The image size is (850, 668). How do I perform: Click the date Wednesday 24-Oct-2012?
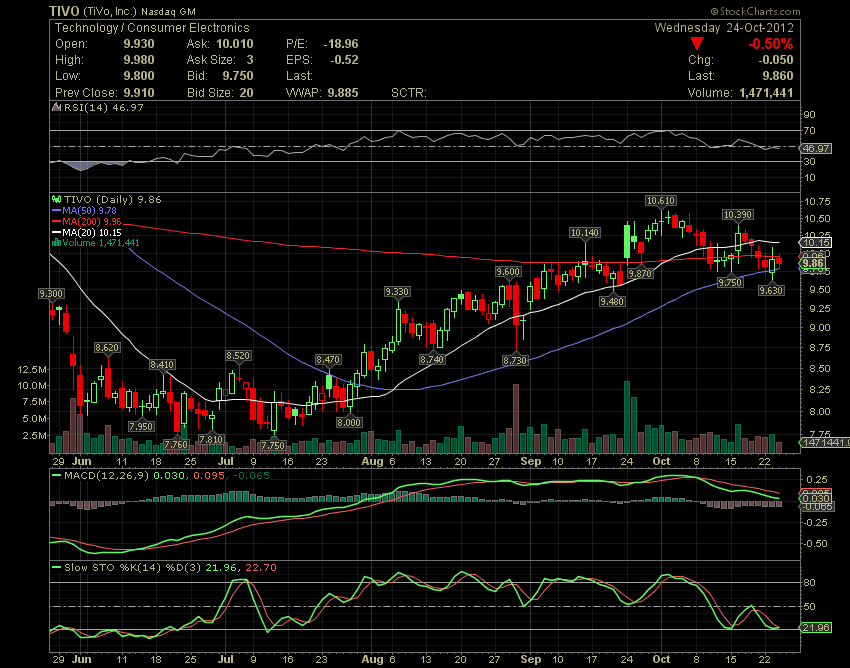(x=724, y=28)
